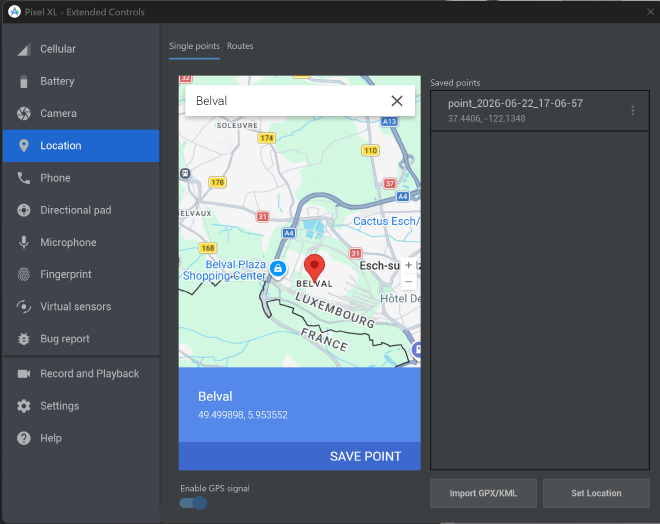Click the Android Studio icon in title bar
Screen dimensions: 660x524
14,12
